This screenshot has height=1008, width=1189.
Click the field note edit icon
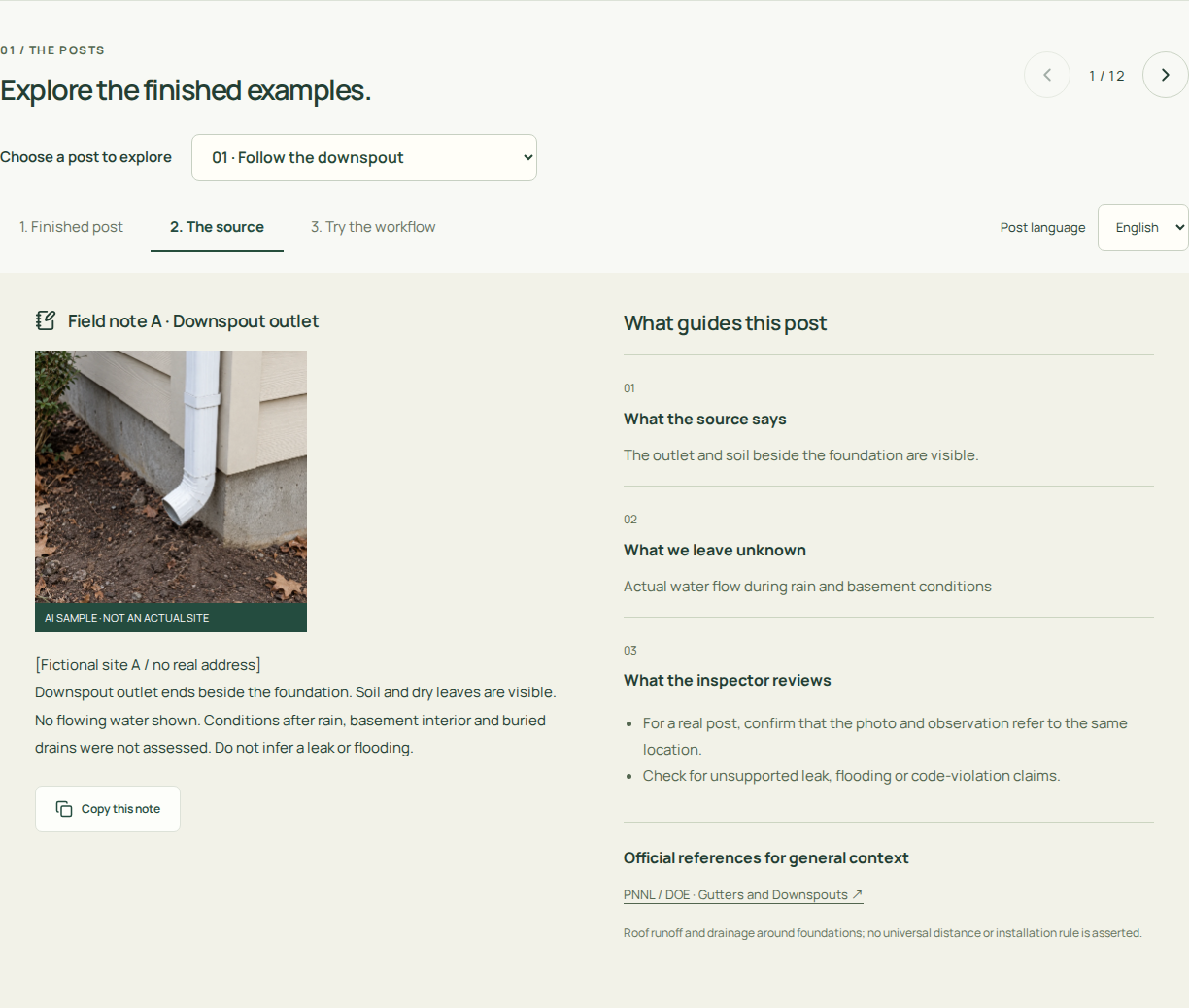pos(46,320)
